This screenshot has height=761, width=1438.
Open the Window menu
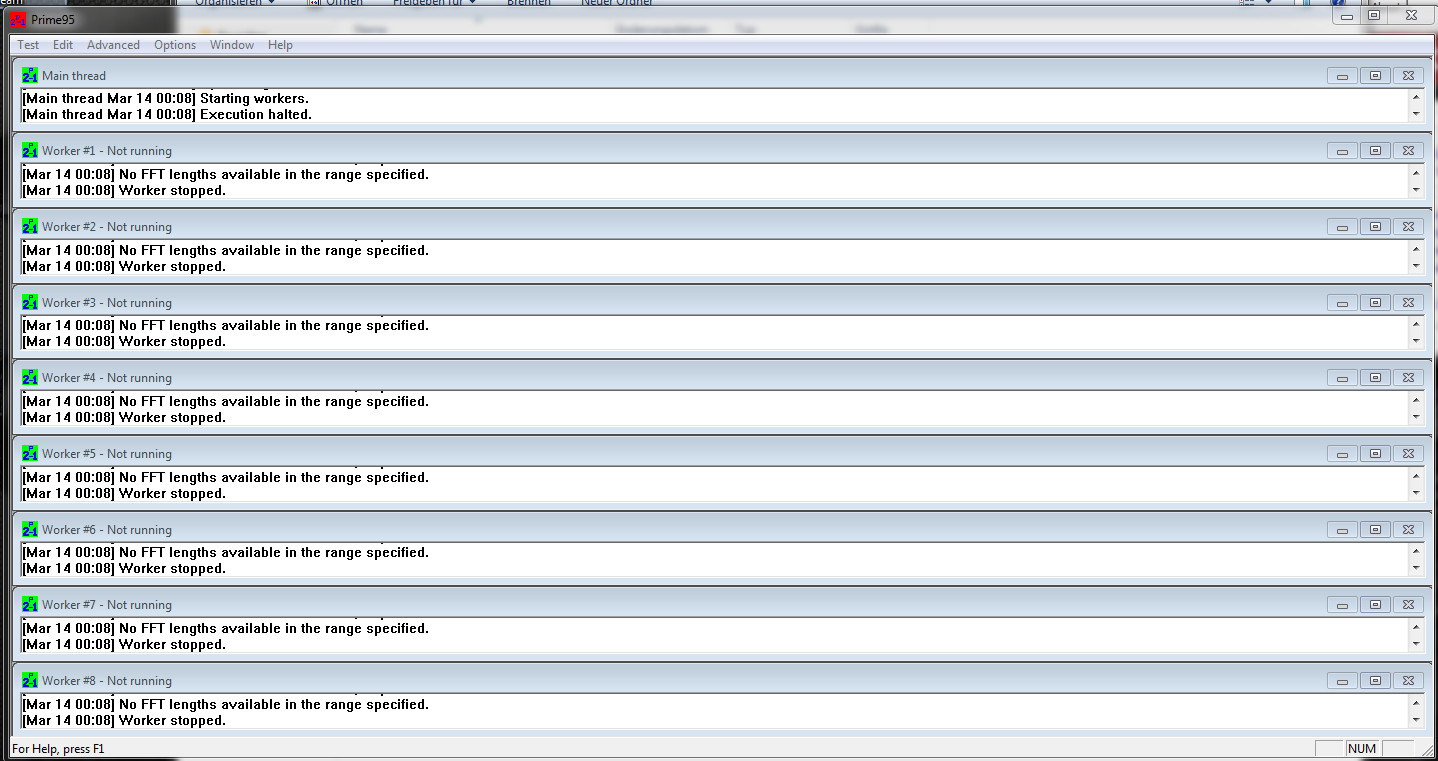(232, 45)
